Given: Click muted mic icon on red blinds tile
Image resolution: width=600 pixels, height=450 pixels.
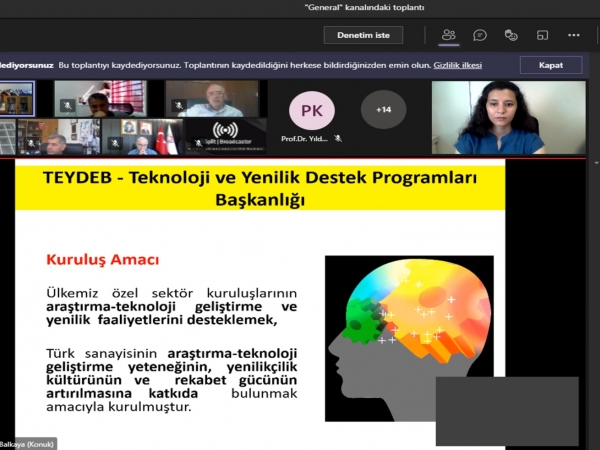Looking at the screenshot, I should click(x=67, y=105).
